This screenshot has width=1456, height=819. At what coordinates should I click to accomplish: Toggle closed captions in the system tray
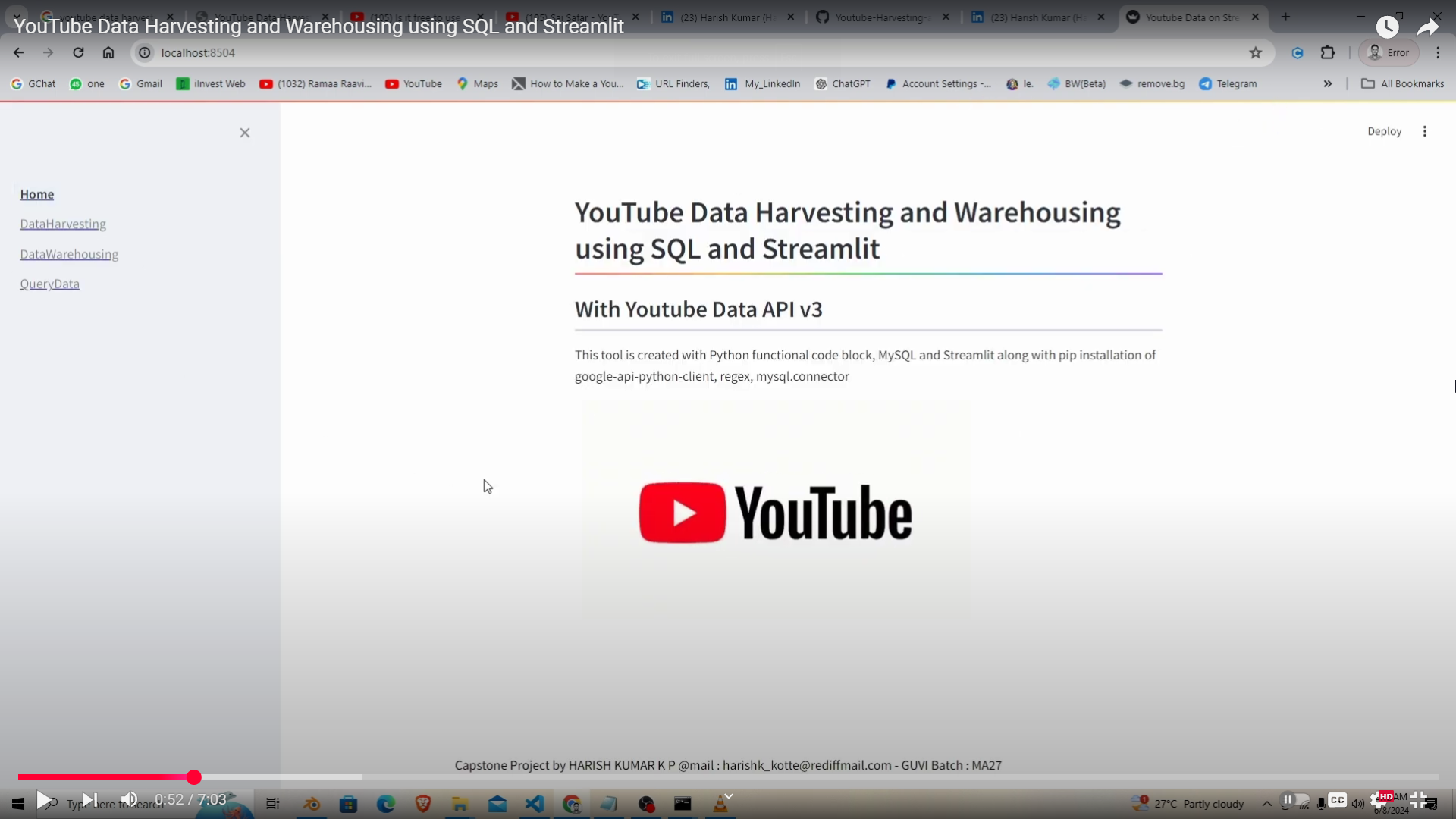pos(1337,800)
